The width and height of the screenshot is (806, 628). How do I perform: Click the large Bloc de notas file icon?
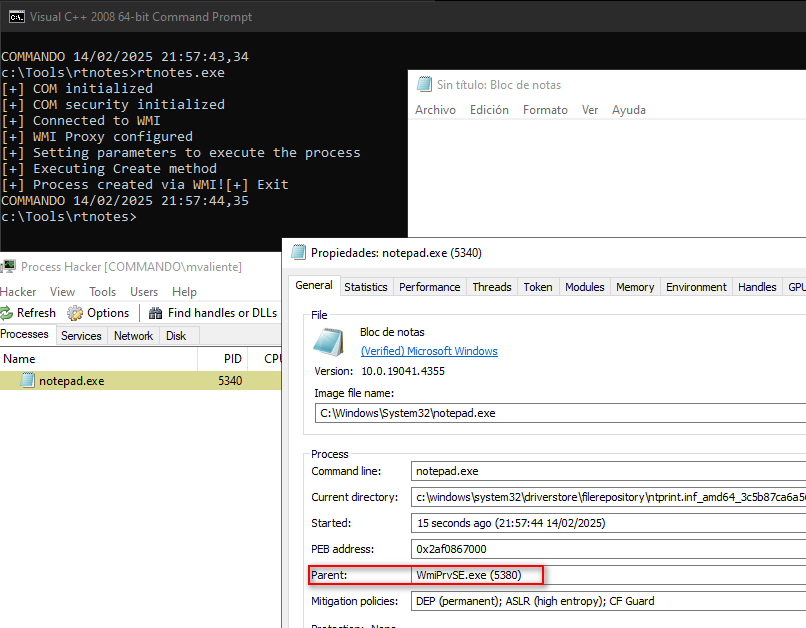pyautogui.click(x=329, y=342)
